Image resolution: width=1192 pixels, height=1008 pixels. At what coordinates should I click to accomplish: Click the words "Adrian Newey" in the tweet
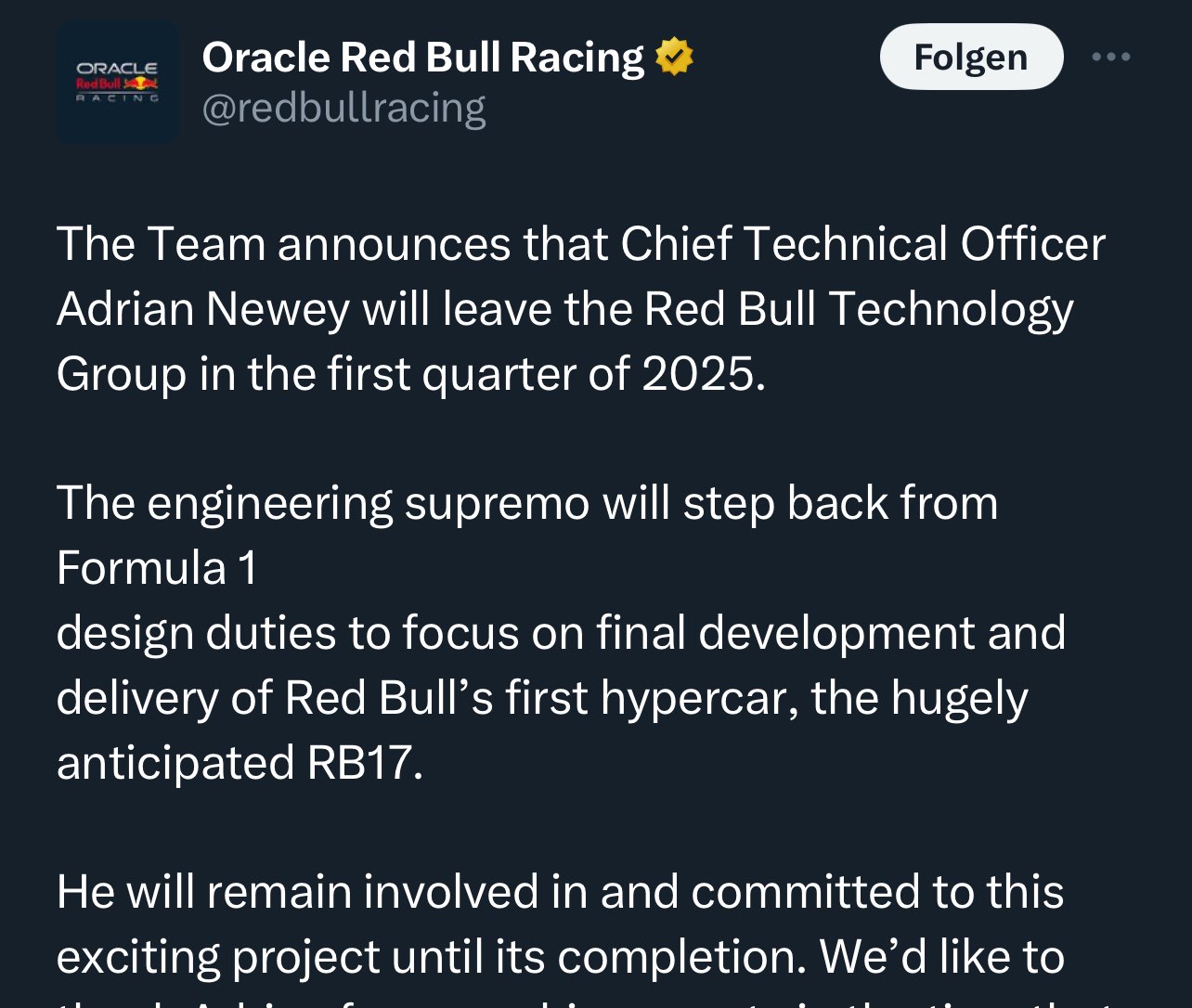pyautogui.click(x=203, y=309)
